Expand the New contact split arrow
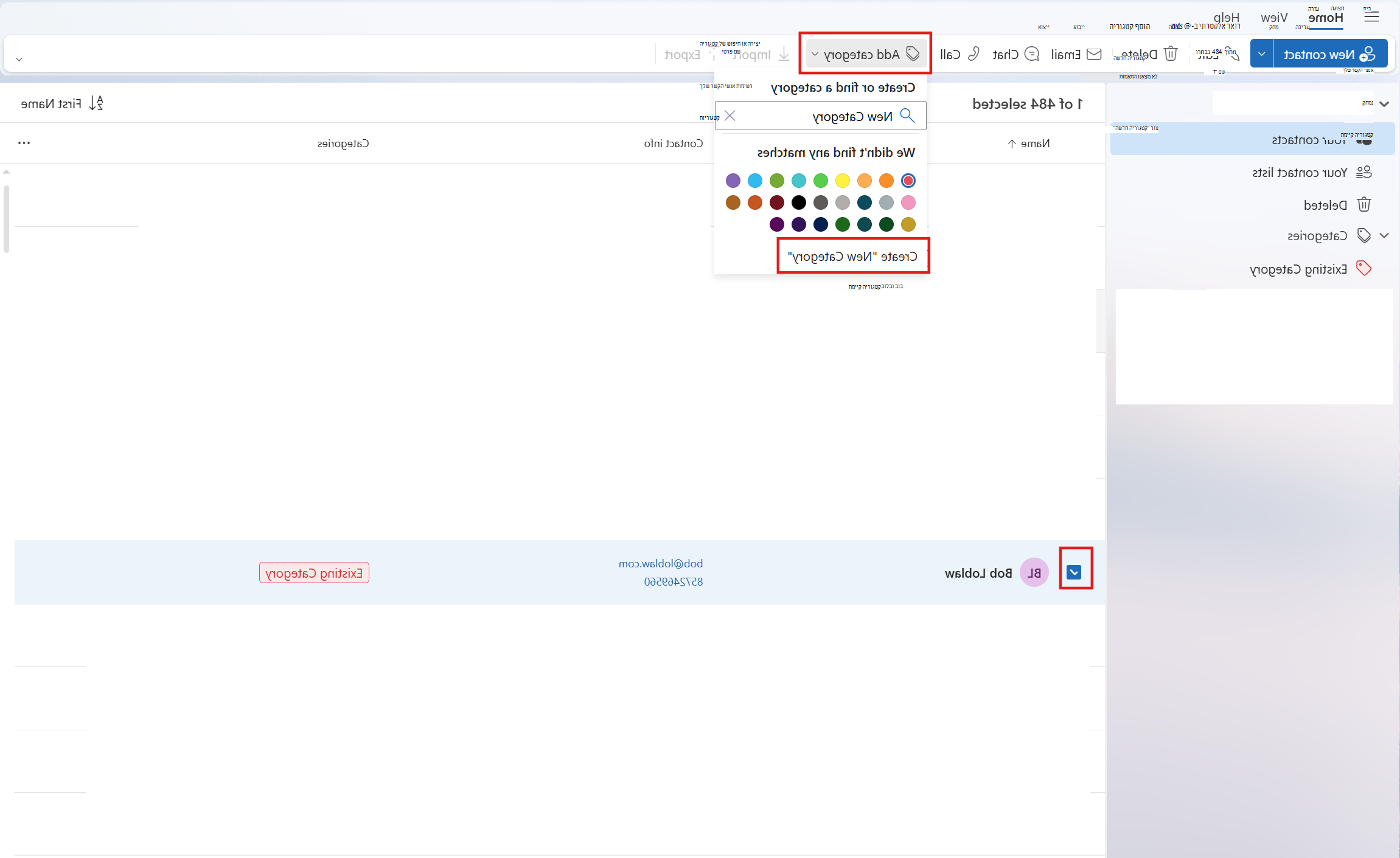Image resolution: width=1400 pixels, height=858 pixels. click(x=1261, y=54)
